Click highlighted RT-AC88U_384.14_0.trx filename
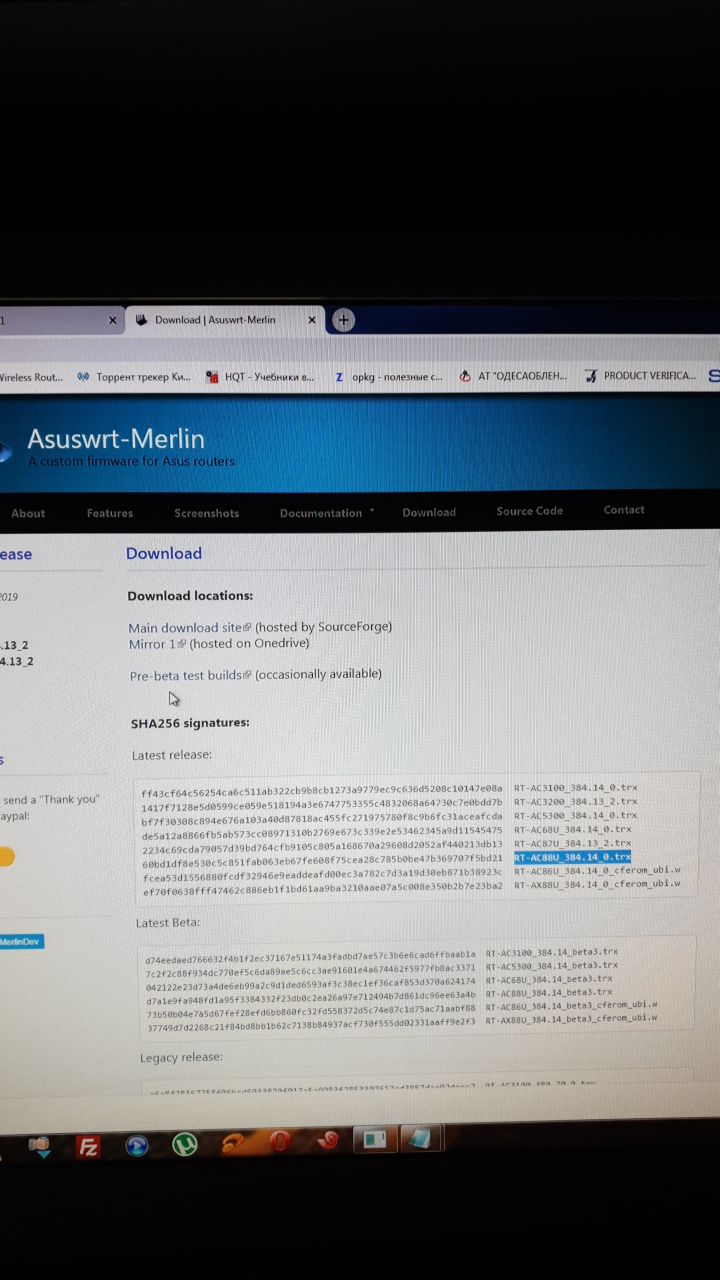720x1280 pixels. 573,857
